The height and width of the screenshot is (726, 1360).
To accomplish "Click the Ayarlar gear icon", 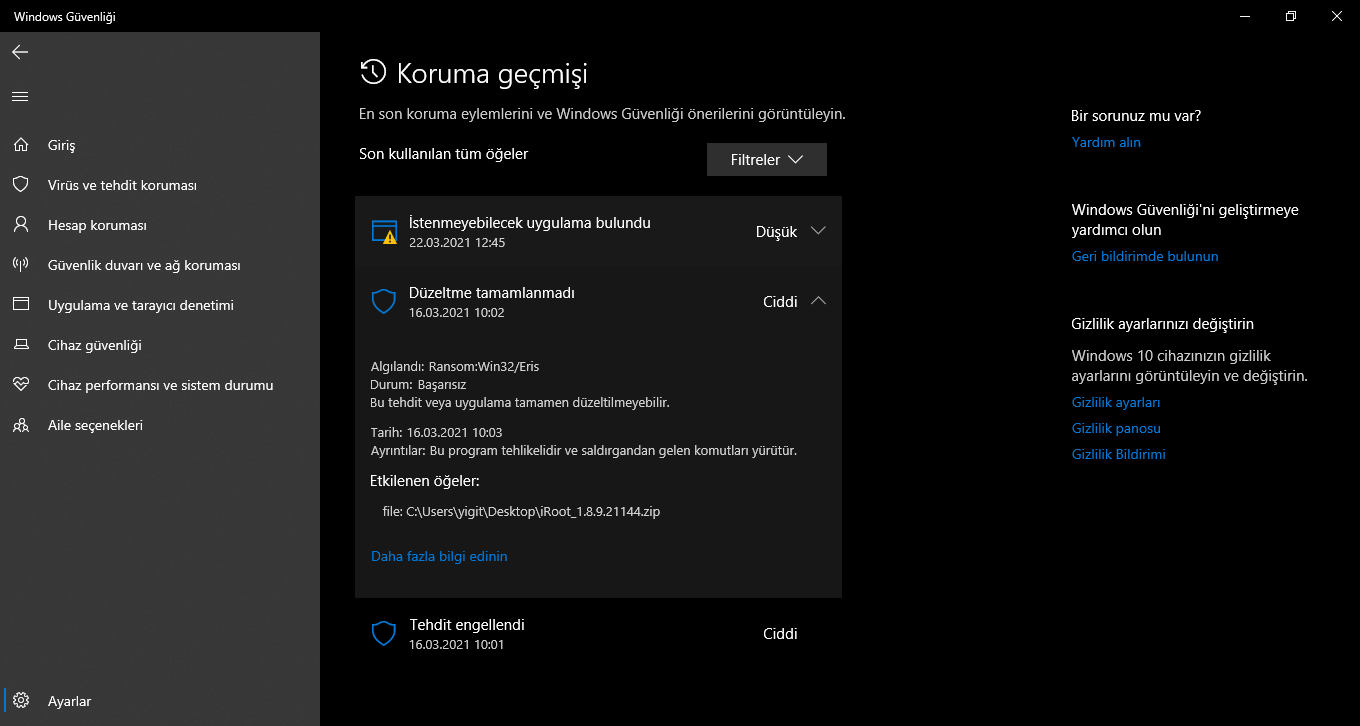I will pos(20,701).
